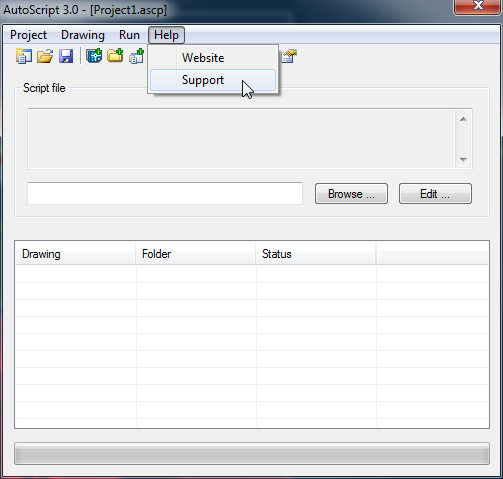
Task: Click the Edit ... button
Action: (435, 193)
